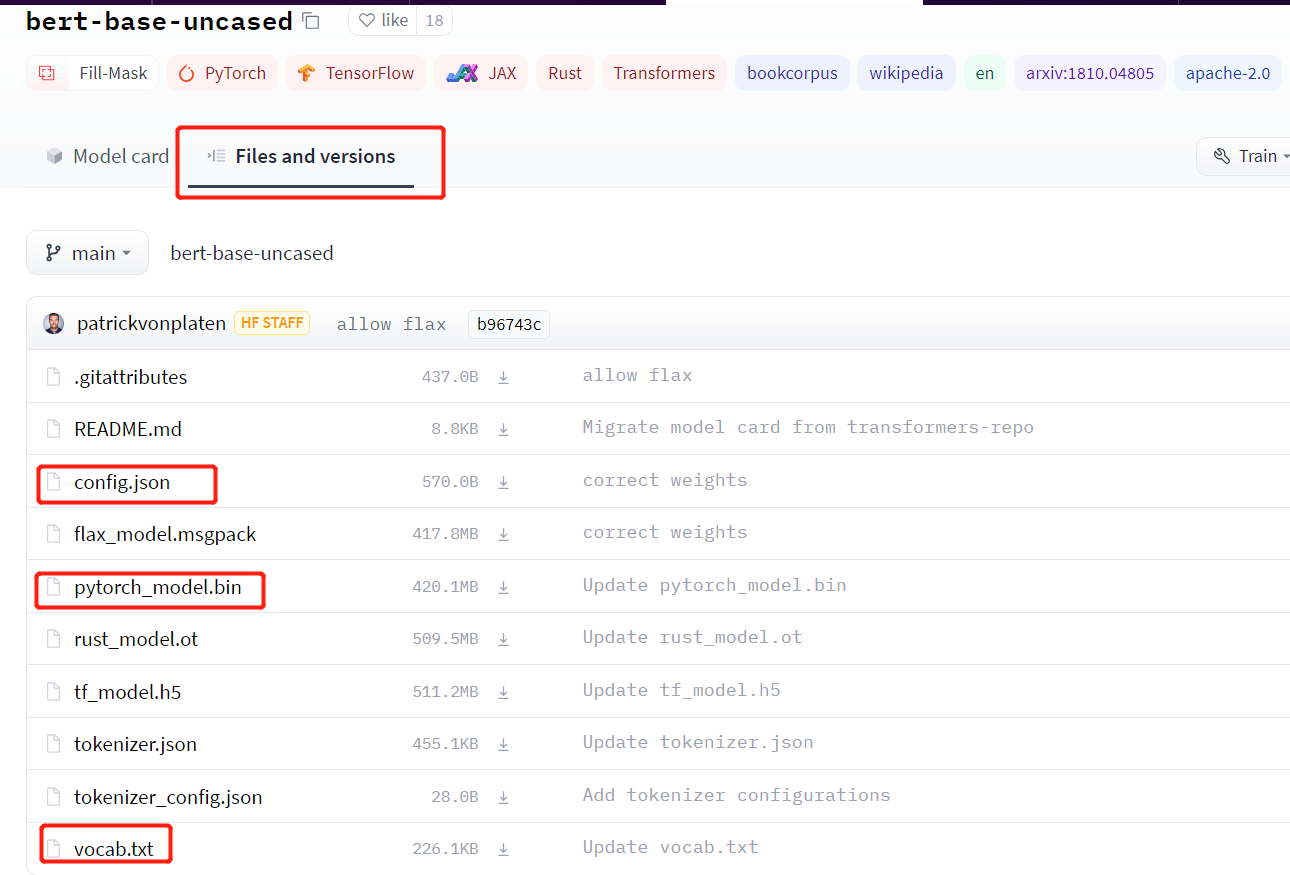Click the file icon beside config.json

point(54,482)
